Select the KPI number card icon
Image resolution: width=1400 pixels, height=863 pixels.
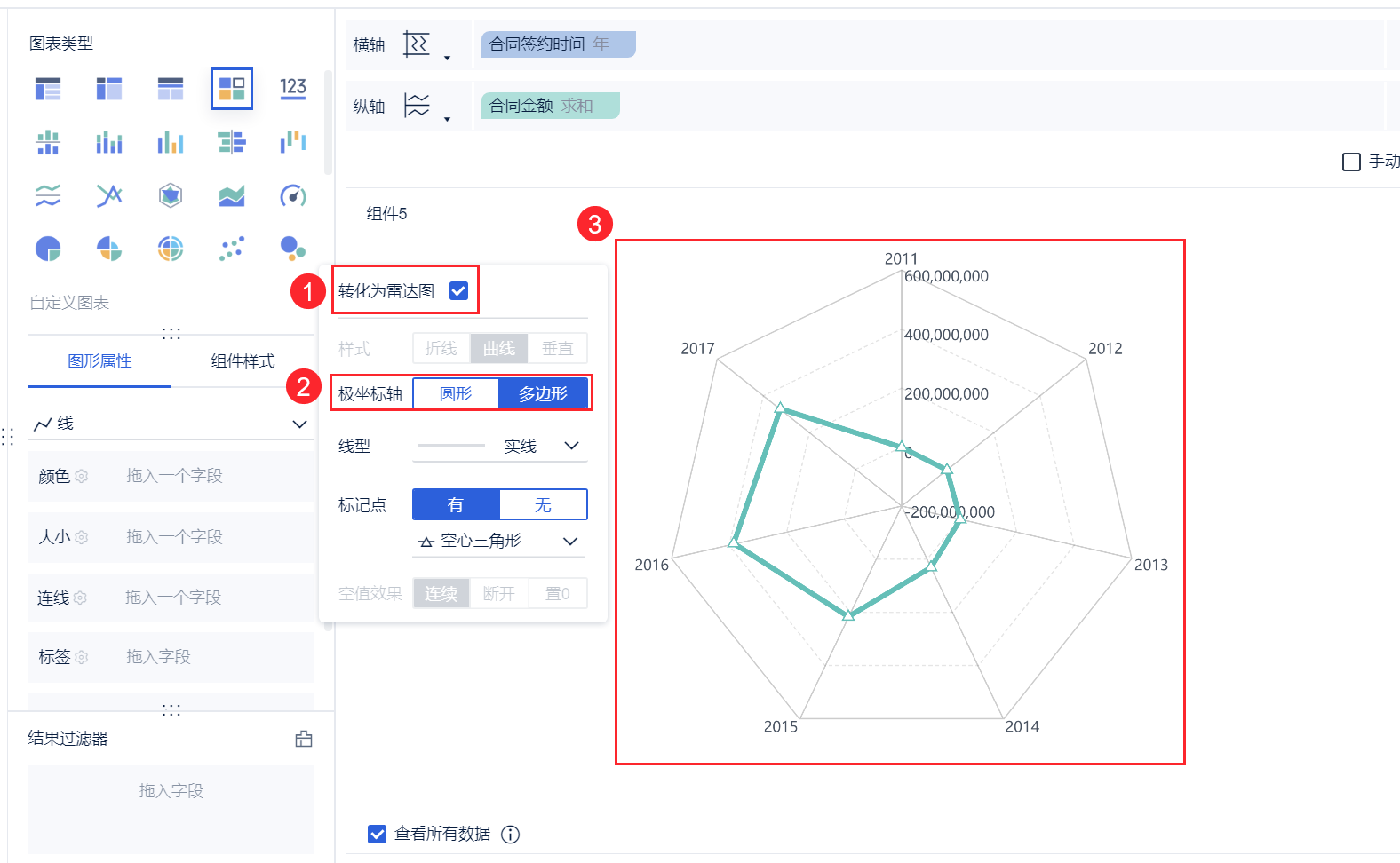[293, 88]
